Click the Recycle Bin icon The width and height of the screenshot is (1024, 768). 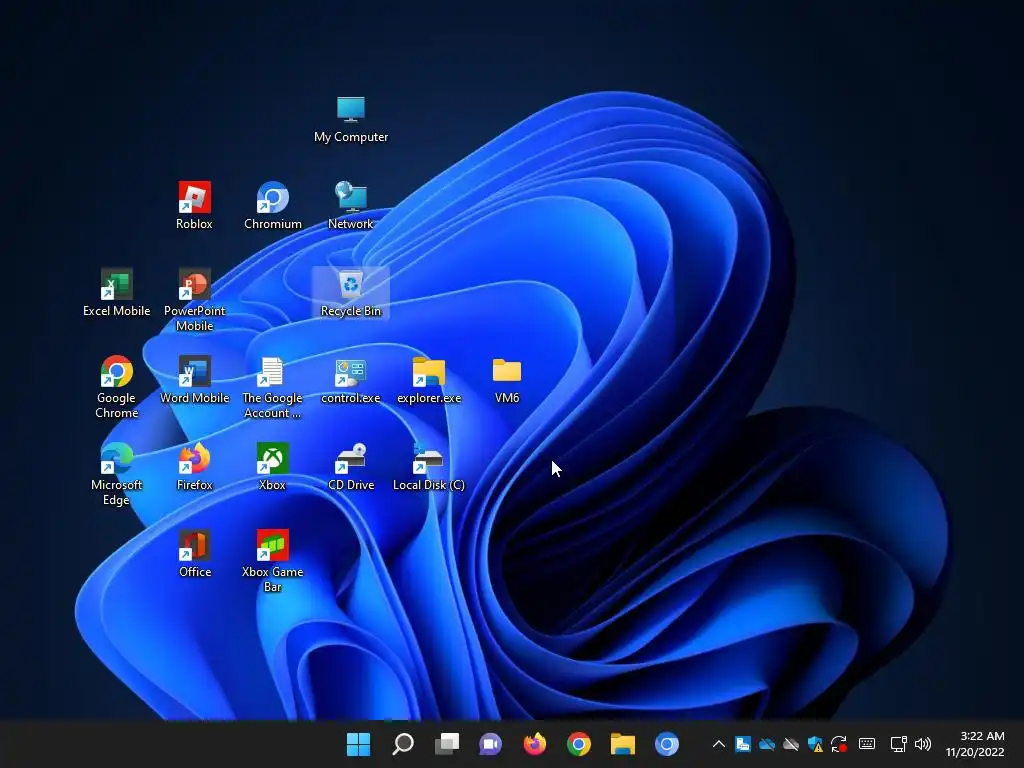click(351, 293)
